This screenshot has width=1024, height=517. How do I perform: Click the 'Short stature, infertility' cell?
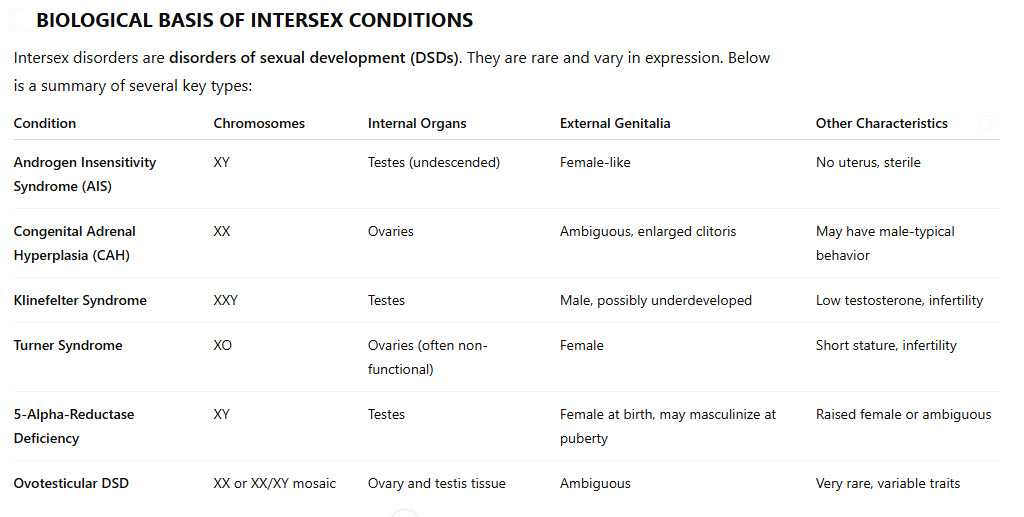[886, 345]
